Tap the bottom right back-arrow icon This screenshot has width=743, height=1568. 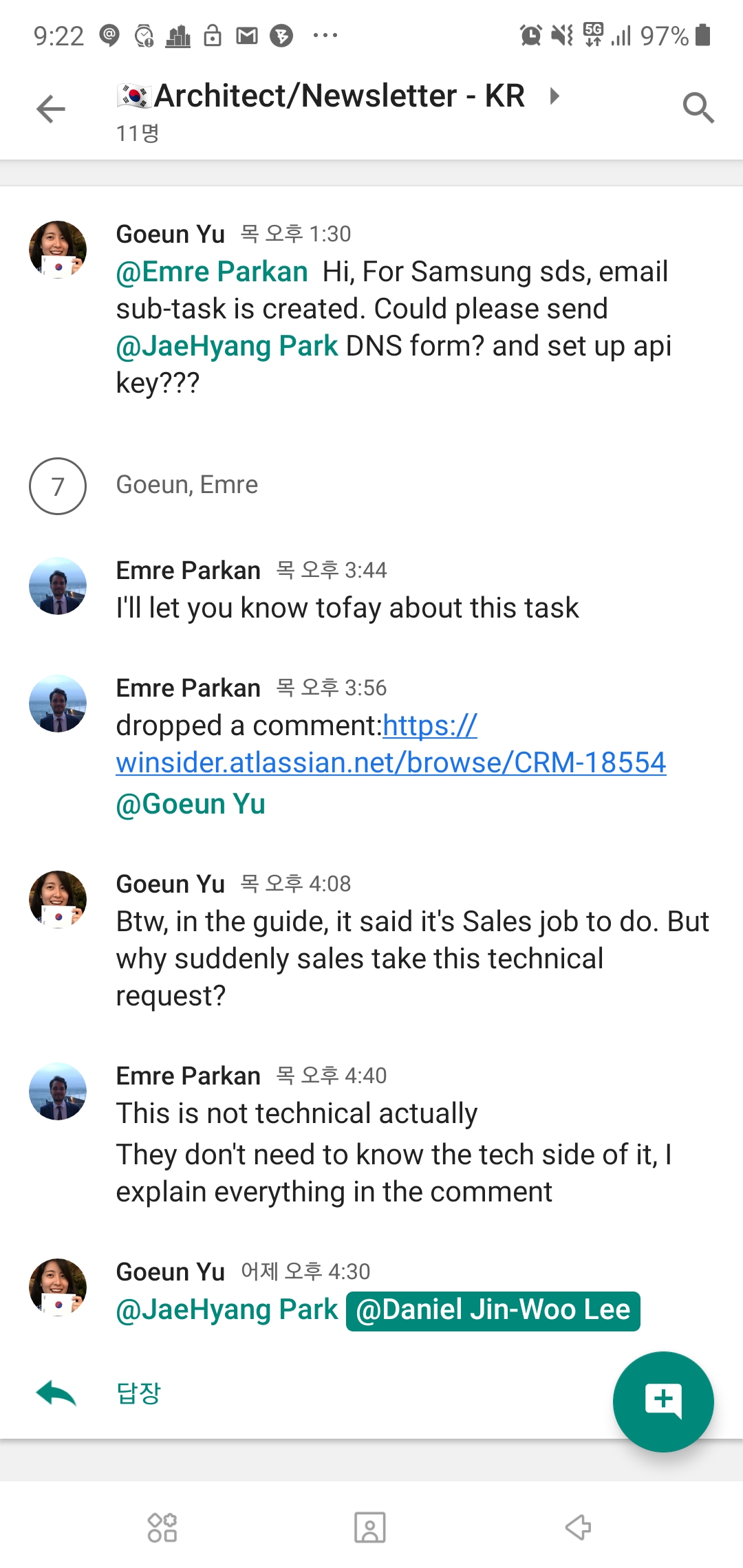click(x=578, y=1527)
